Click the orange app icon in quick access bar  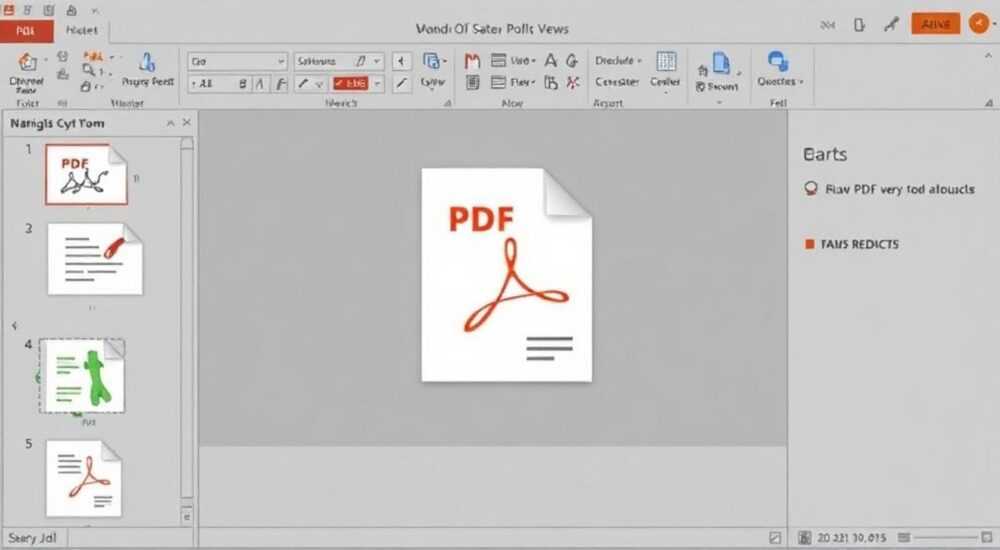8,10
